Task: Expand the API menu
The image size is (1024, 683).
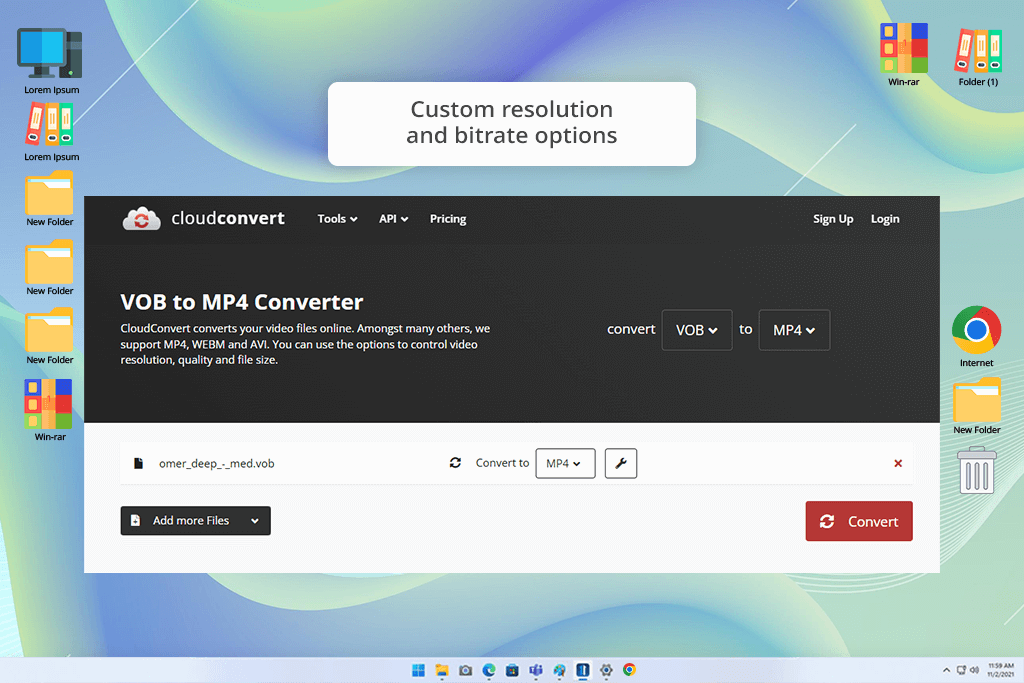Action: pos(393,219)
